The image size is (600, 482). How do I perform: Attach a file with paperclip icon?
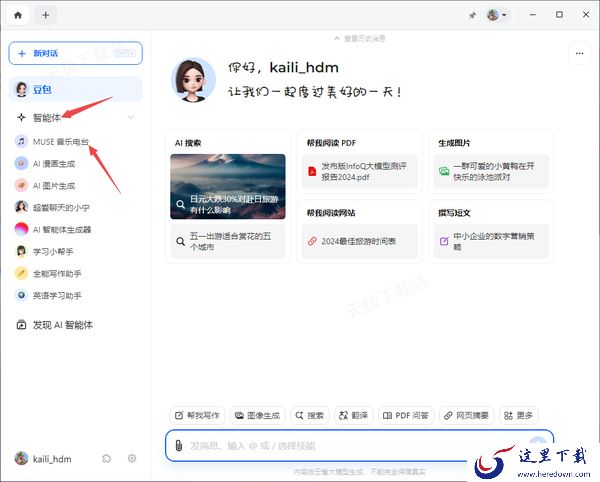click(179, 446)
